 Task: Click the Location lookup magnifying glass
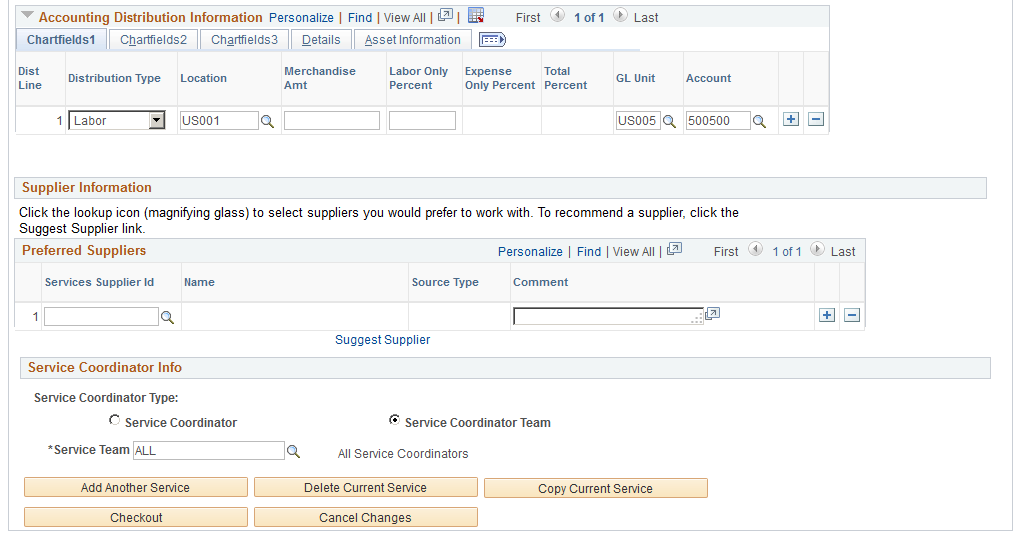[267, 121]
